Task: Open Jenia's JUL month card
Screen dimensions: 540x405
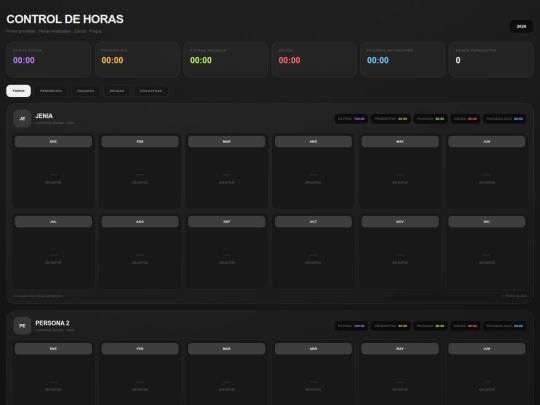Action: click(x=53, y=251)
